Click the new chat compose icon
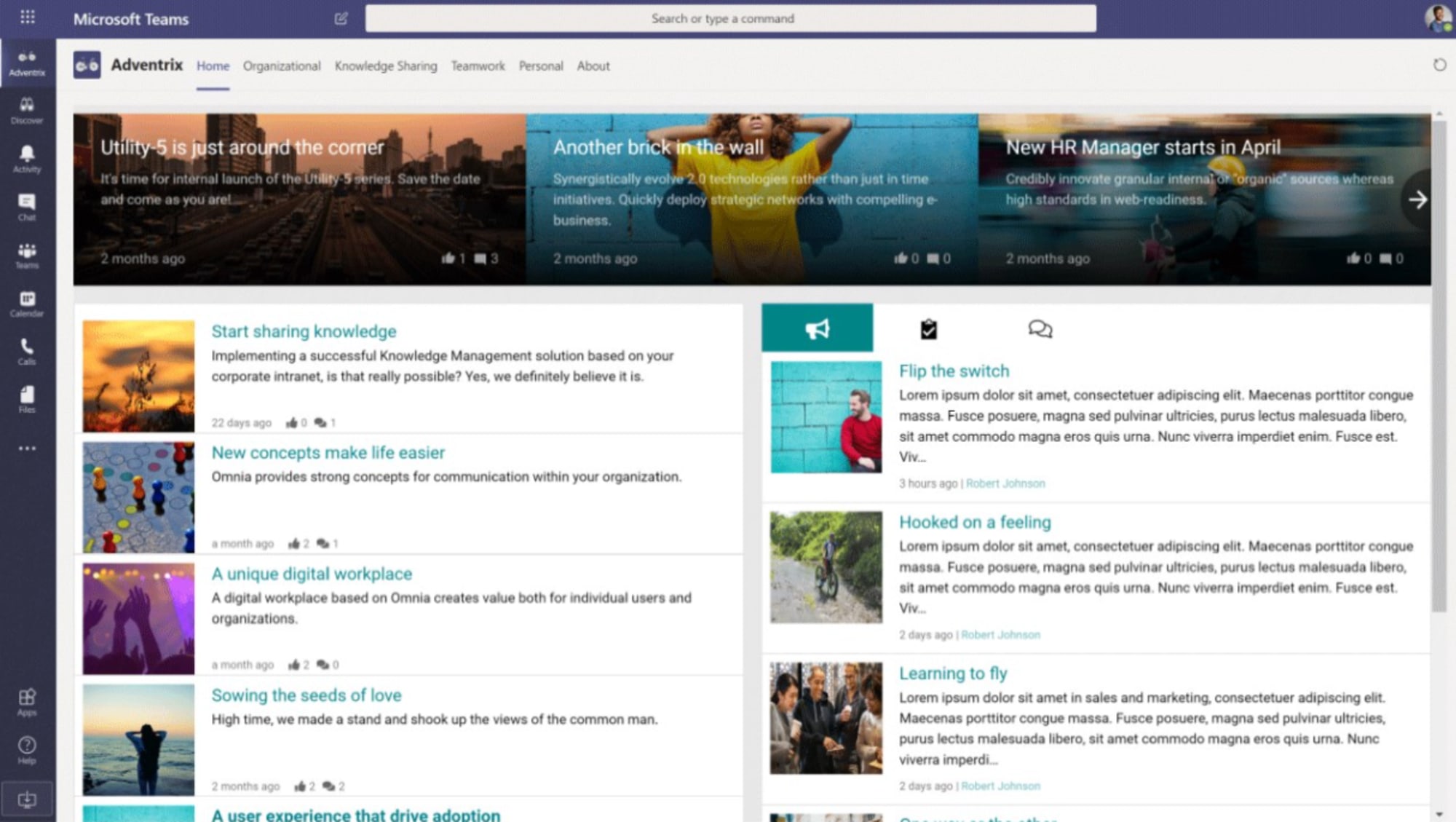1456x822 pixels. point(341,19)
